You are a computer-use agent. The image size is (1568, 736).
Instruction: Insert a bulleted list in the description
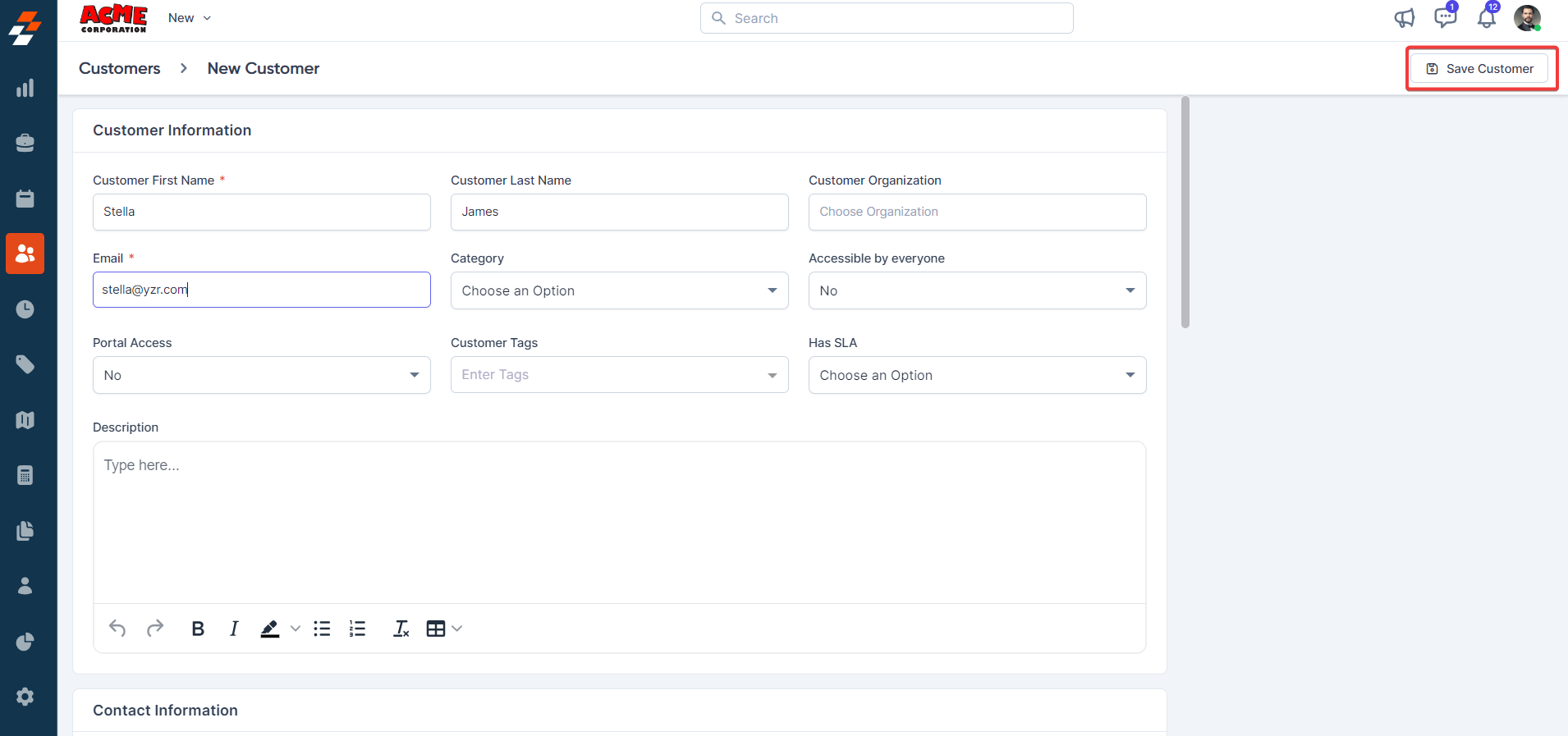tap(322, 629)
